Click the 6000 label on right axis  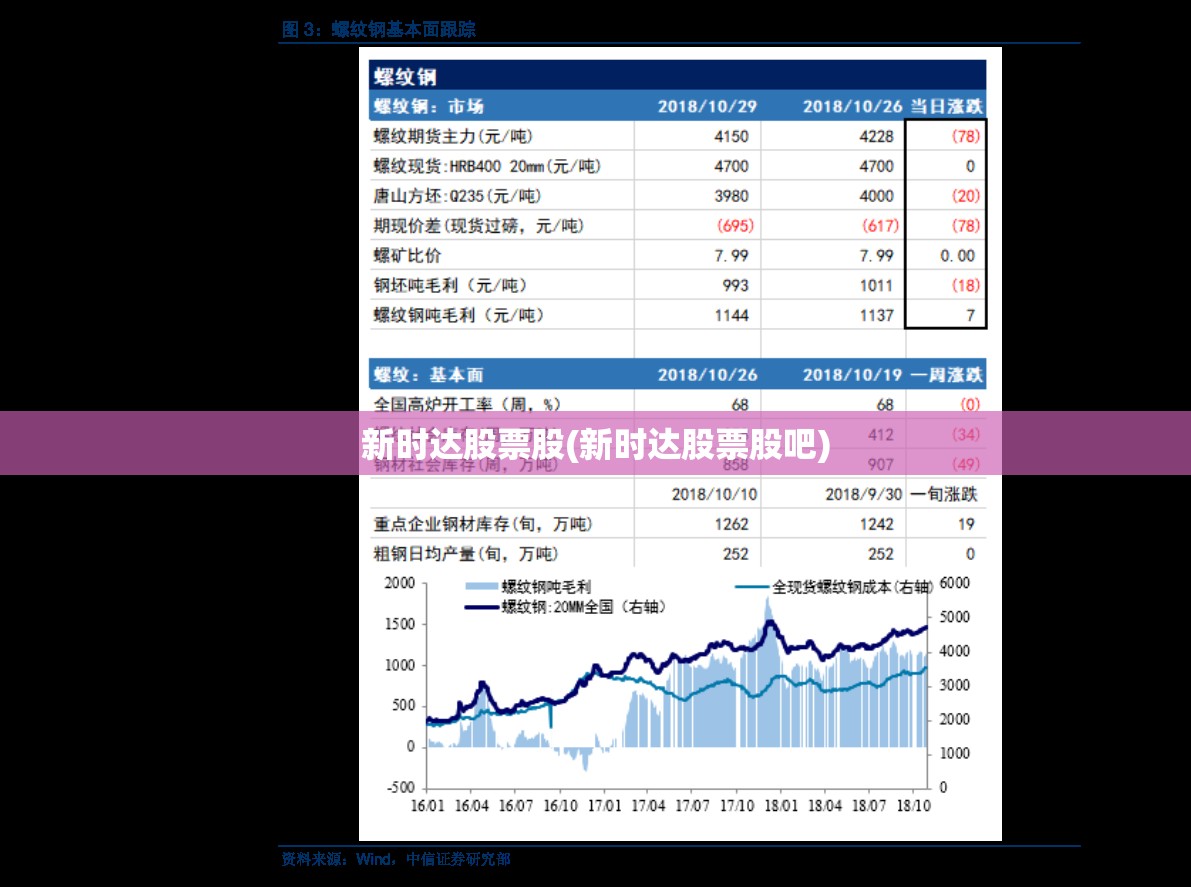click(955, 582)
